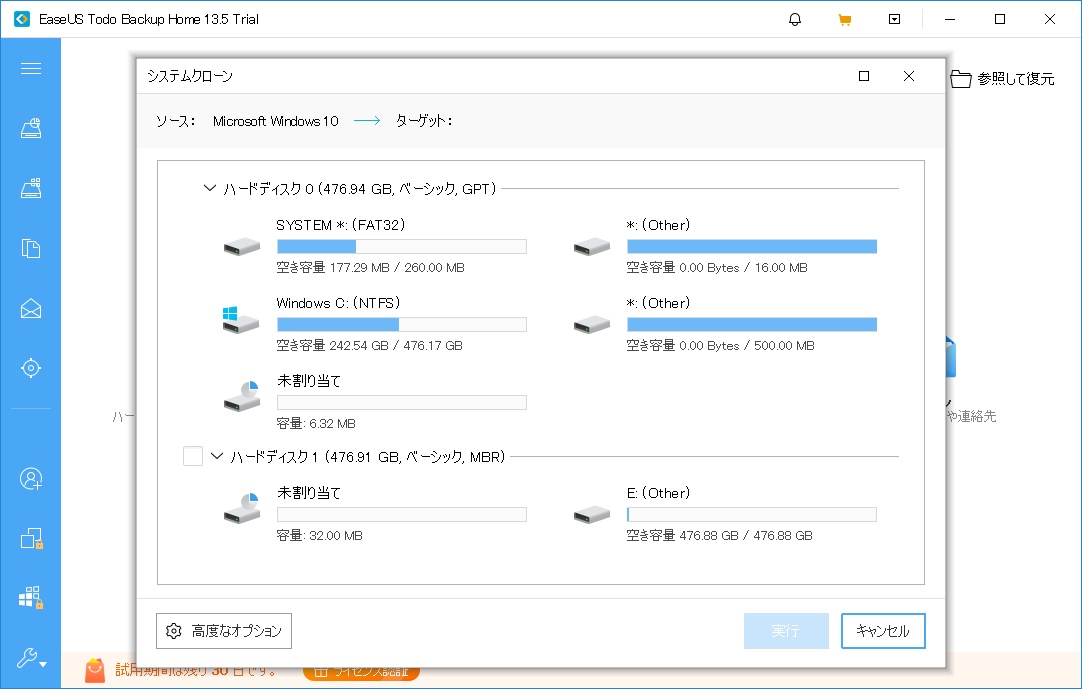Open System Clone sidebar icon with lock
Viewport: 1082px width, 689px height.
click(x=31, y=598)
